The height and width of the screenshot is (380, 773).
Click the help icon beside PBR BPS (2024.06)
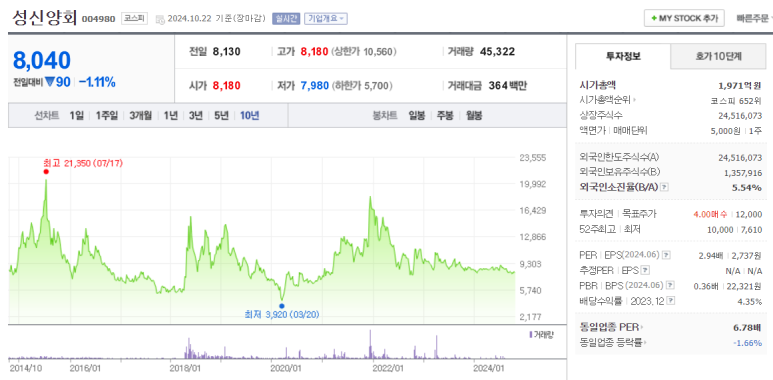pyautogui.click(x=670, y=285)
